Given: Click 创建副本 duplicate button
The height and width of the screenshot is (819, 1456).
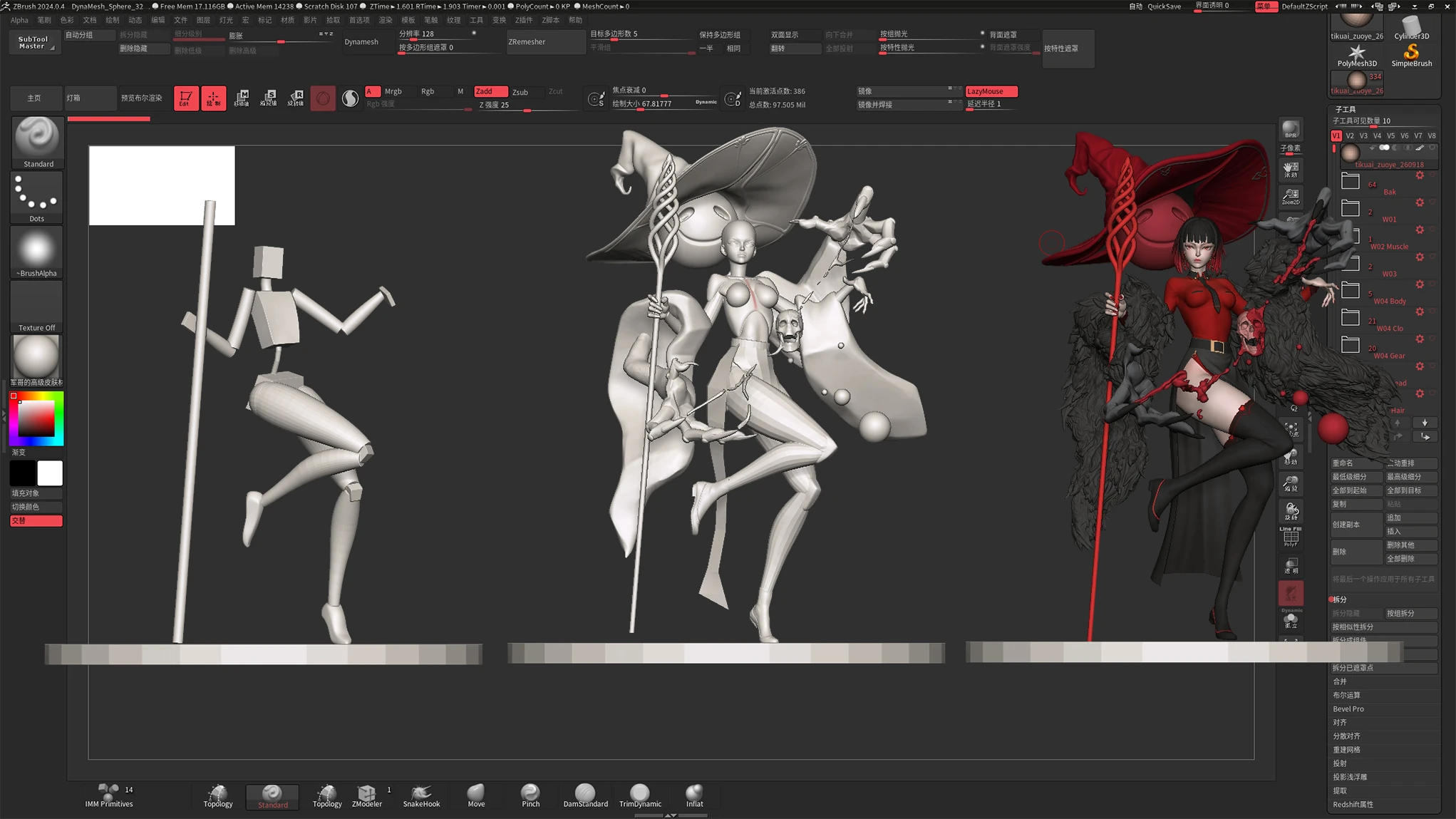Looking at the screenshot, I should [x=1356, y=525].
